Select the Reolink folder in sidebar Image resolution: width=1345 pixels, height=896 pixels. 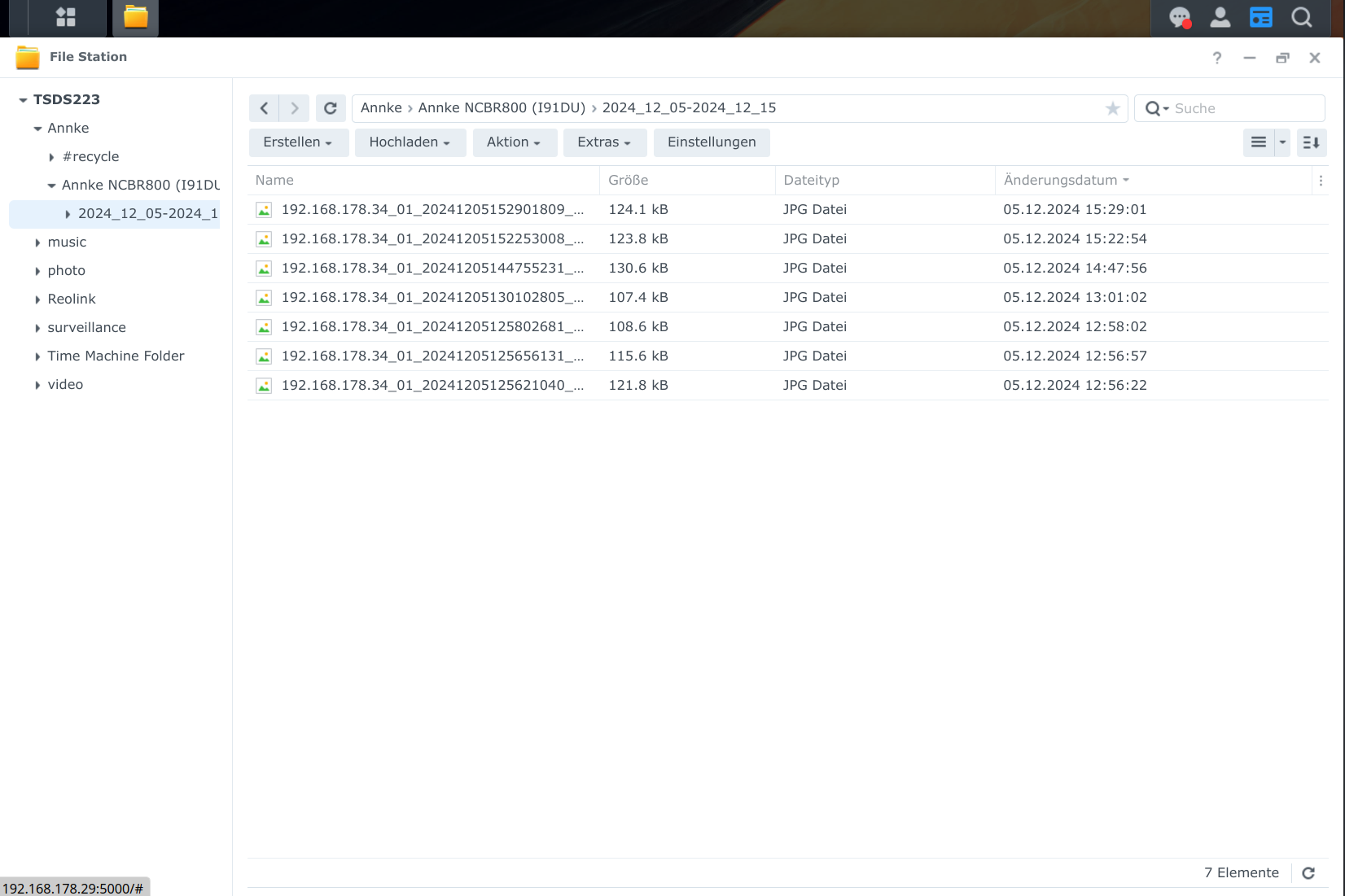pos(72,299)
